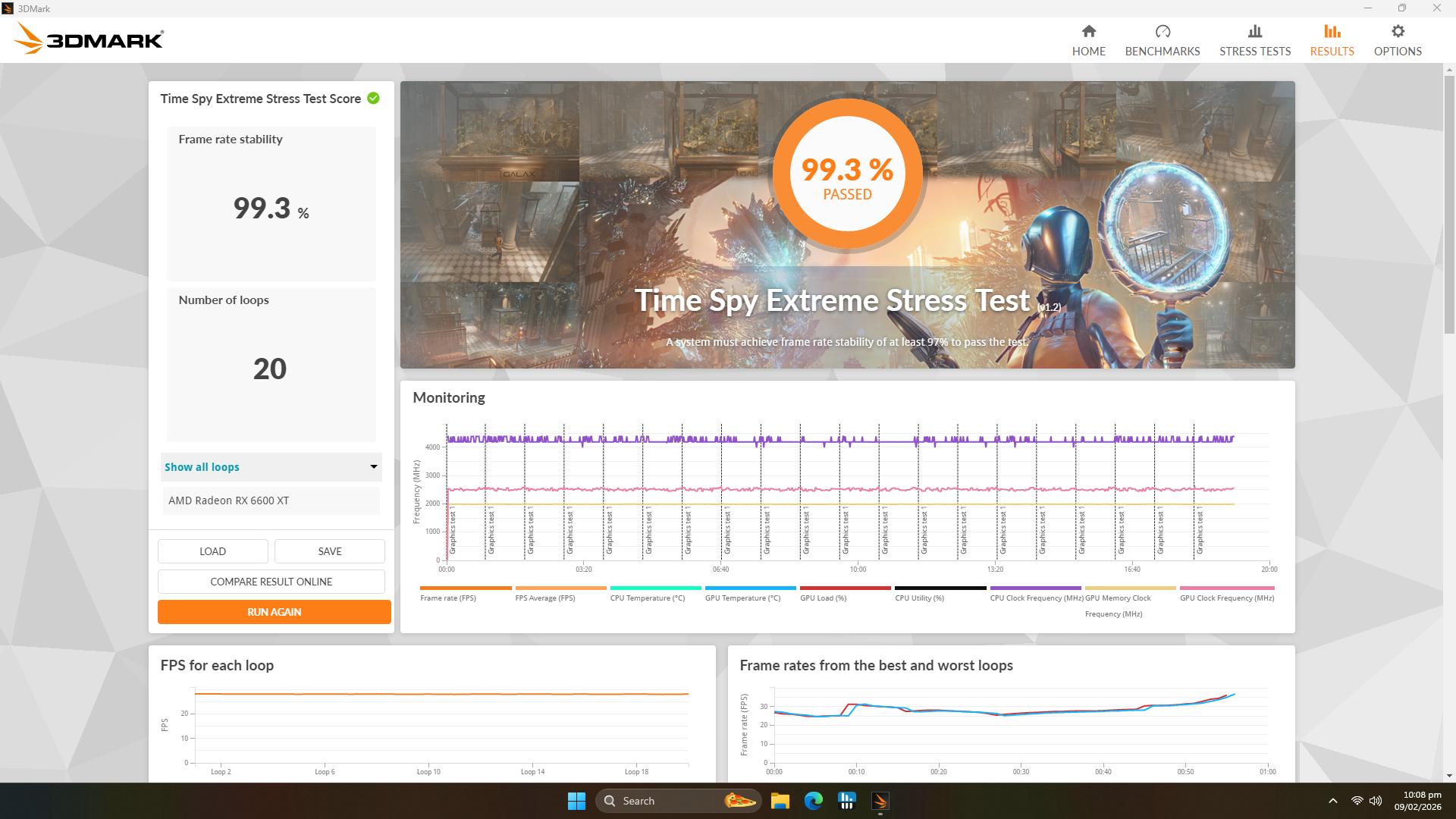Click LOAD button

(x=212, y=551)
